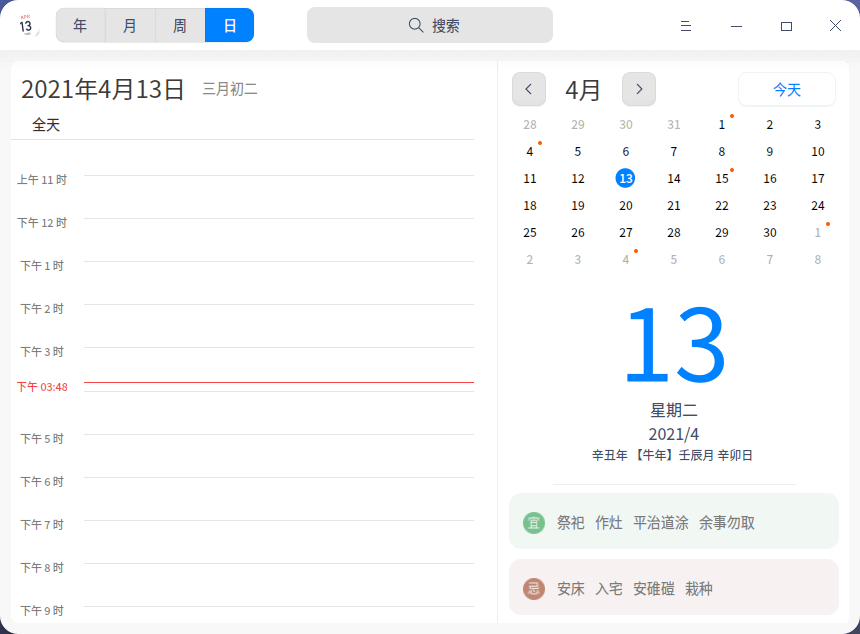Focus the 搜索 search field

[x=430, y=25]
